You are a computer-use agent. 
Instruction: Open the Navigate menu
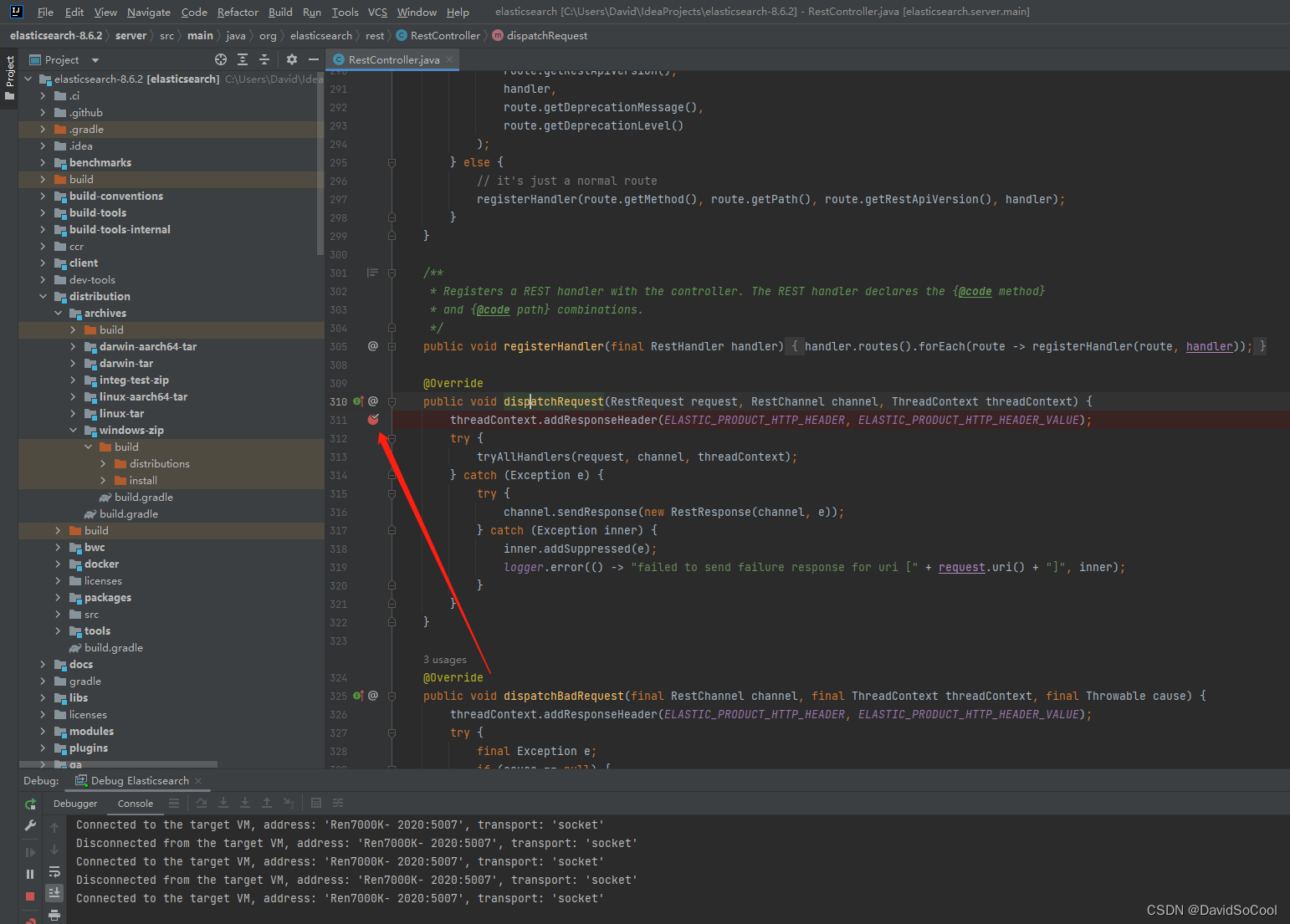pyautogui.click(x=149, y=12)
